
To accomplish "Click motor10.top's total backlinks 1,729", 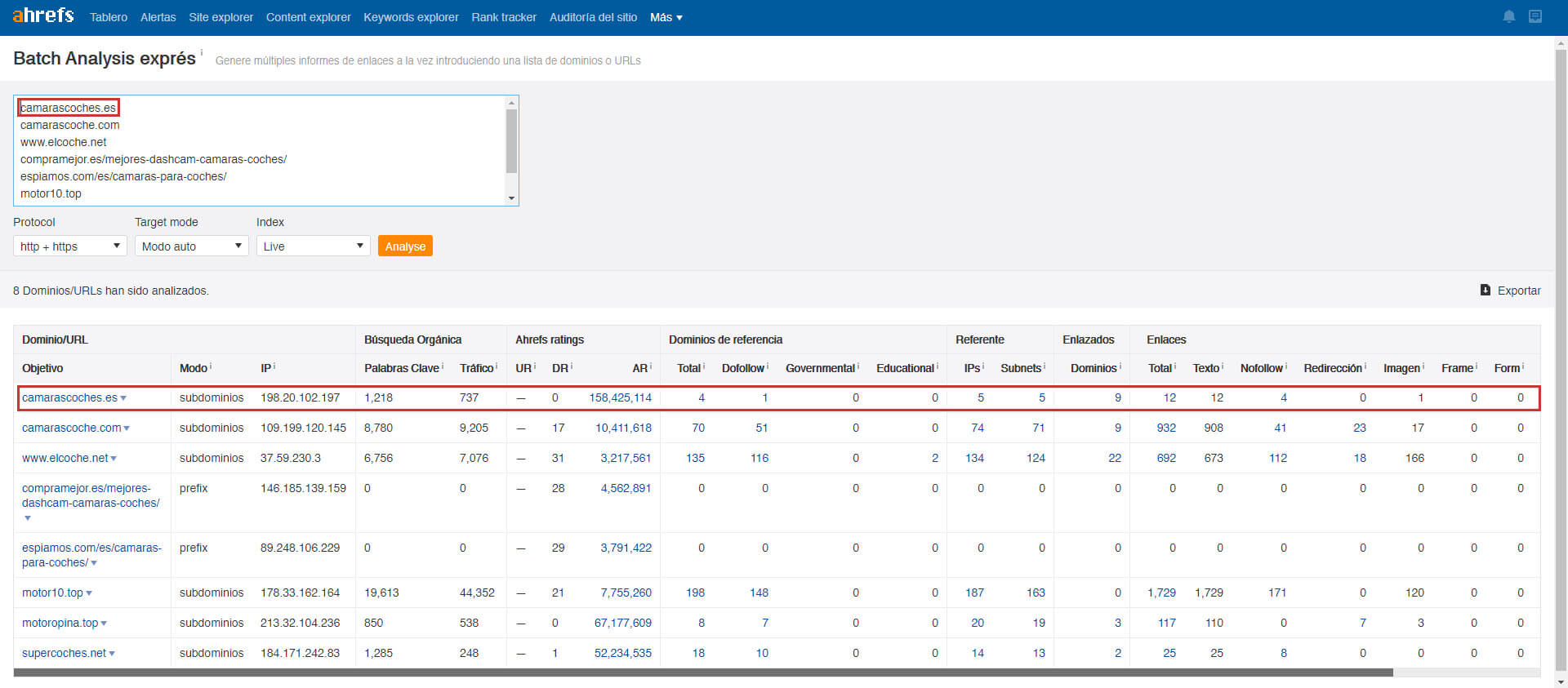I will 1161,593.
